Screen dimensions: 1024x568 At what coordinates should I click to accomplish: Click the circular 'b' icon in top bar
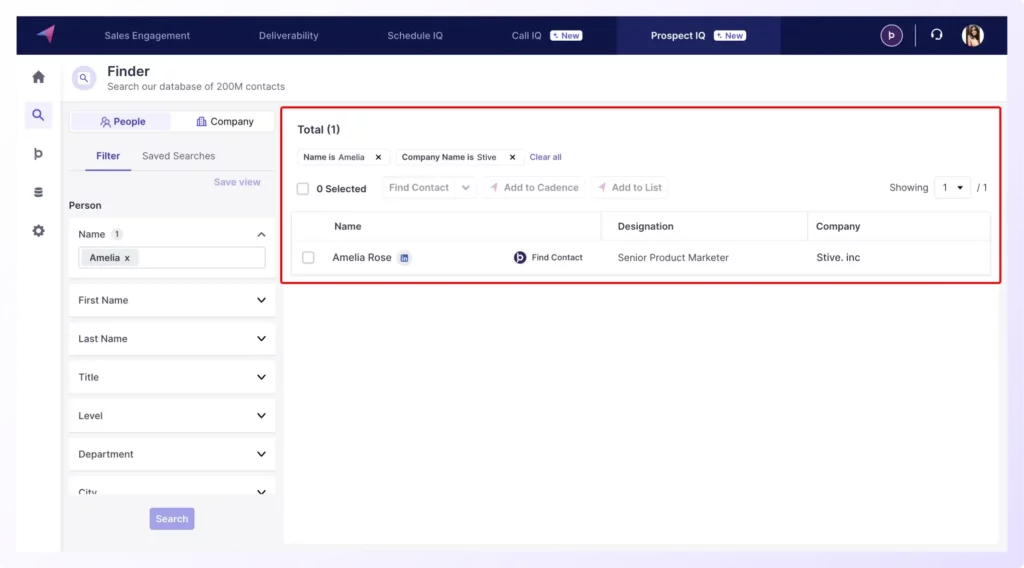point(891,35)
